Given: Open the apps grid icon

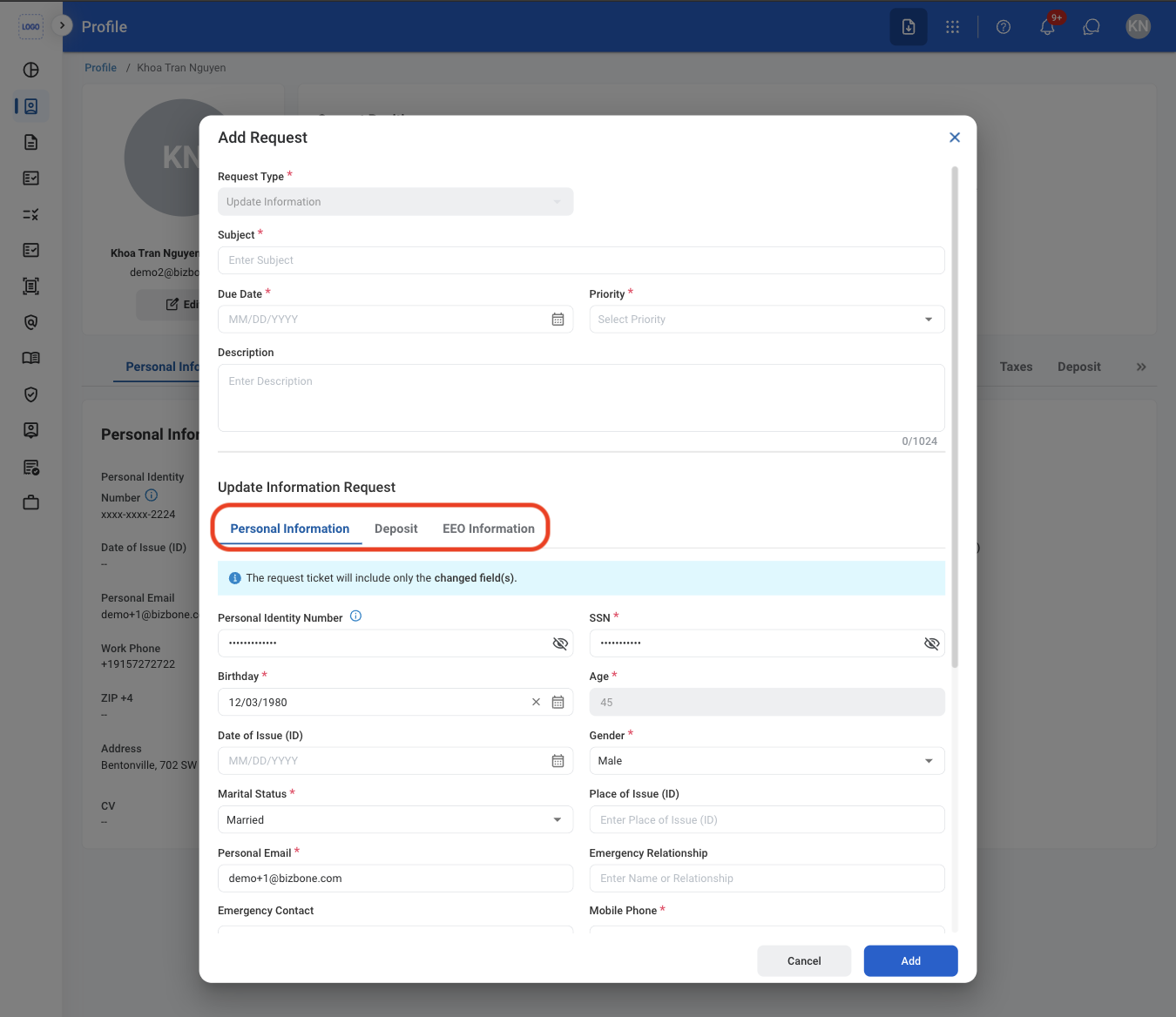Looking at the screenshot, I should 953,27.
